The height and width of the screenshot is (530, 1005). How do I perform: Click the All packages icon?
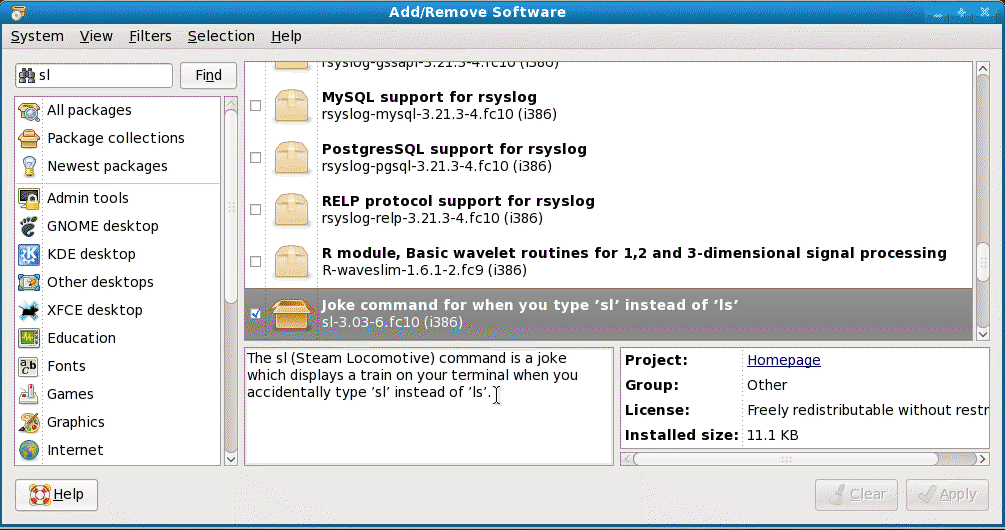[x=29, y=110]
